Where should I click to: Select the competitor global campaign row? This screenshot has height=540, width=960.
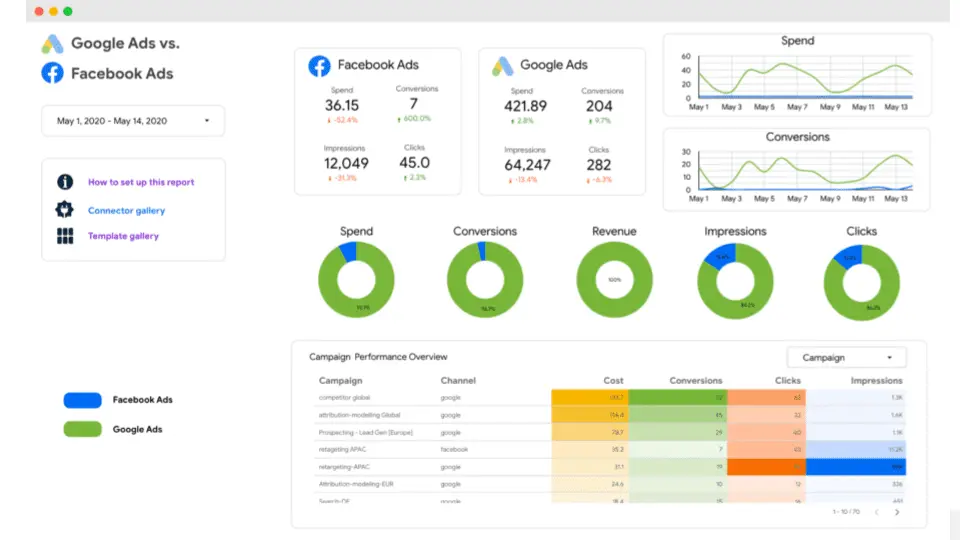coord(610,397)
